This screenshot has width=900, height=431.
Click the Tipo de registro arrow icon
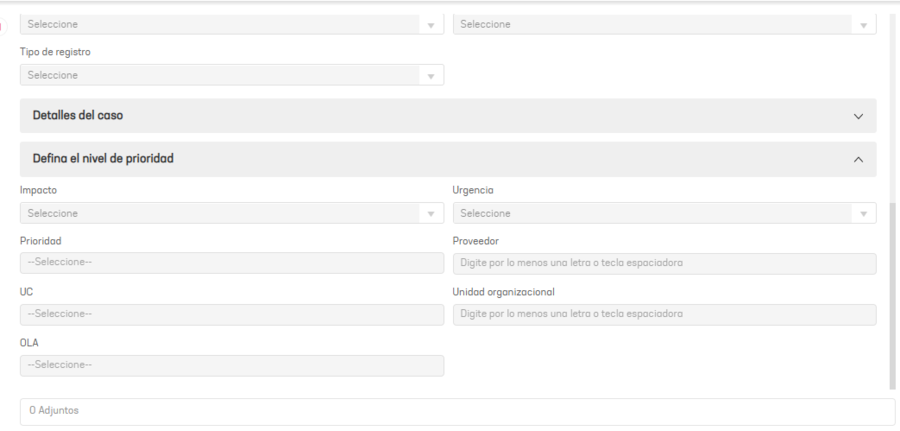430,76
